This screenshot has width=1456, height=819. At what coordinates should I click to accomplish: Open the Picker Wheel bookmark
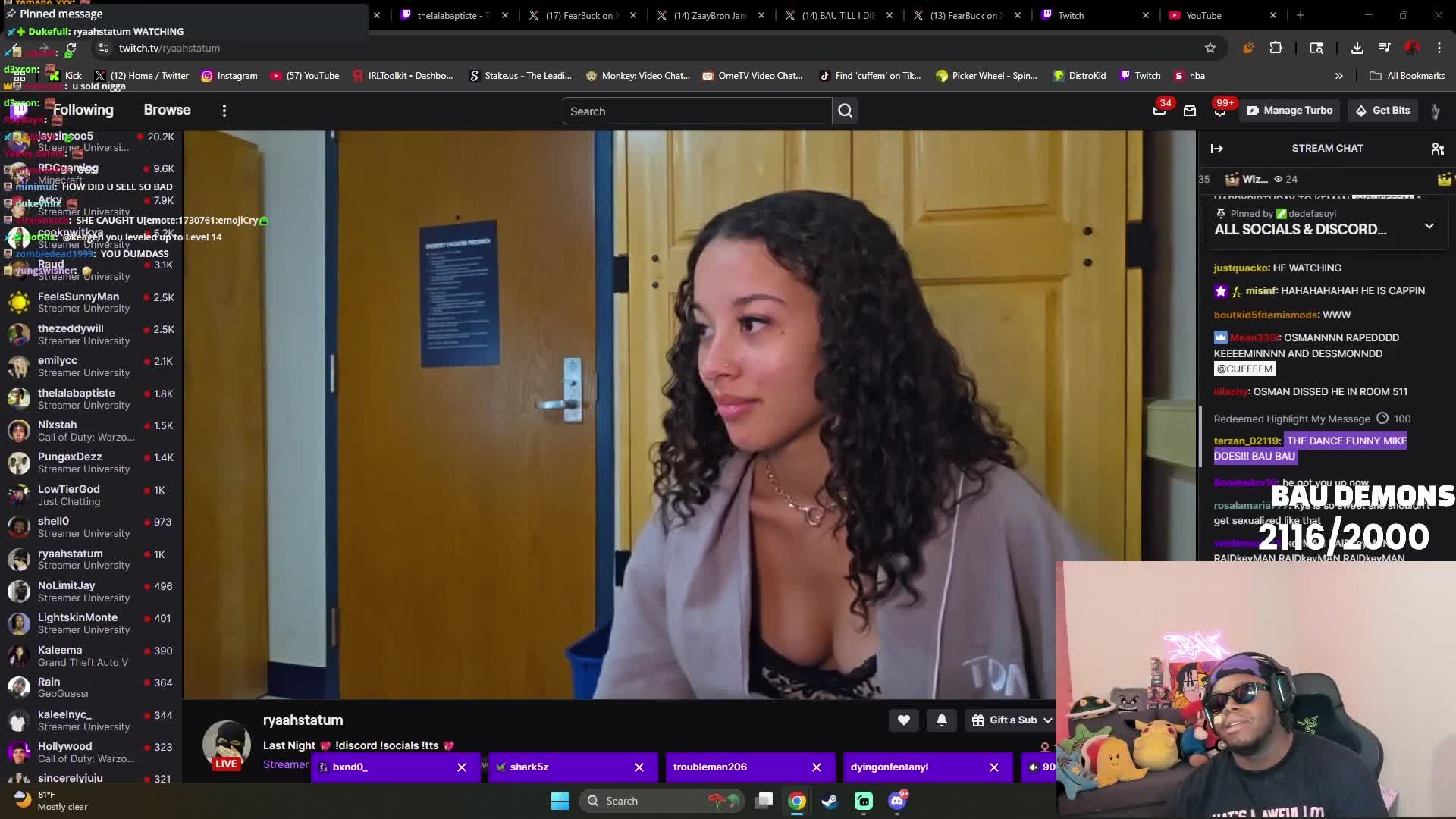click(987, 76)
